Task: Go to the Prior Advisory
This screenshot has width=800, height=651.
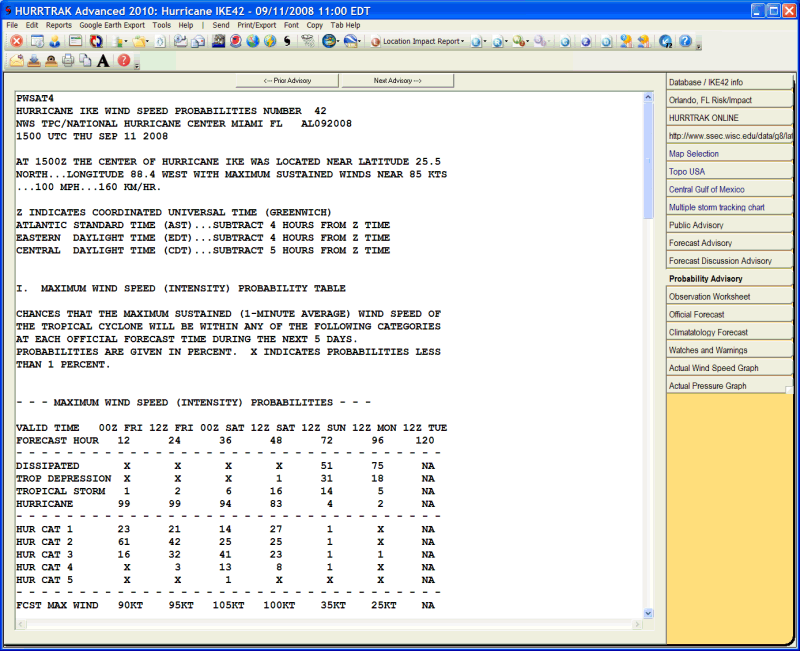Action: pyautogui.click(x=287, y=80)
